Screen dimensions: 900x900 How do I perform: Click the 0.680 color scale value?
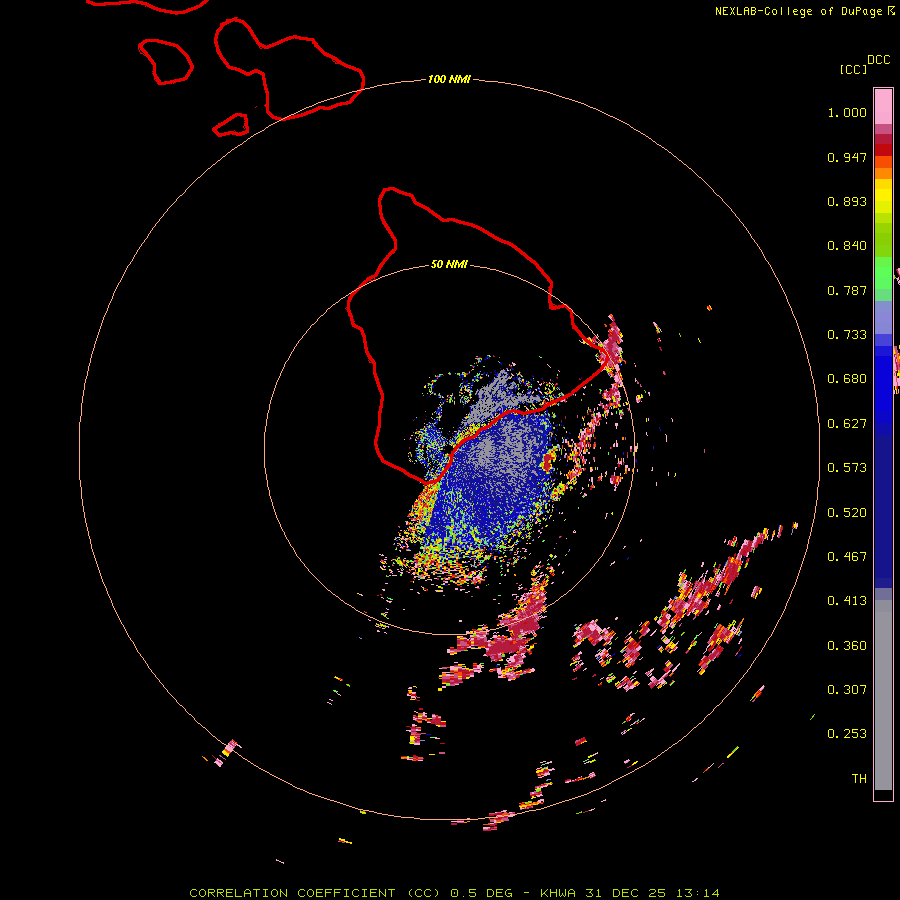[x=847, y=379]
